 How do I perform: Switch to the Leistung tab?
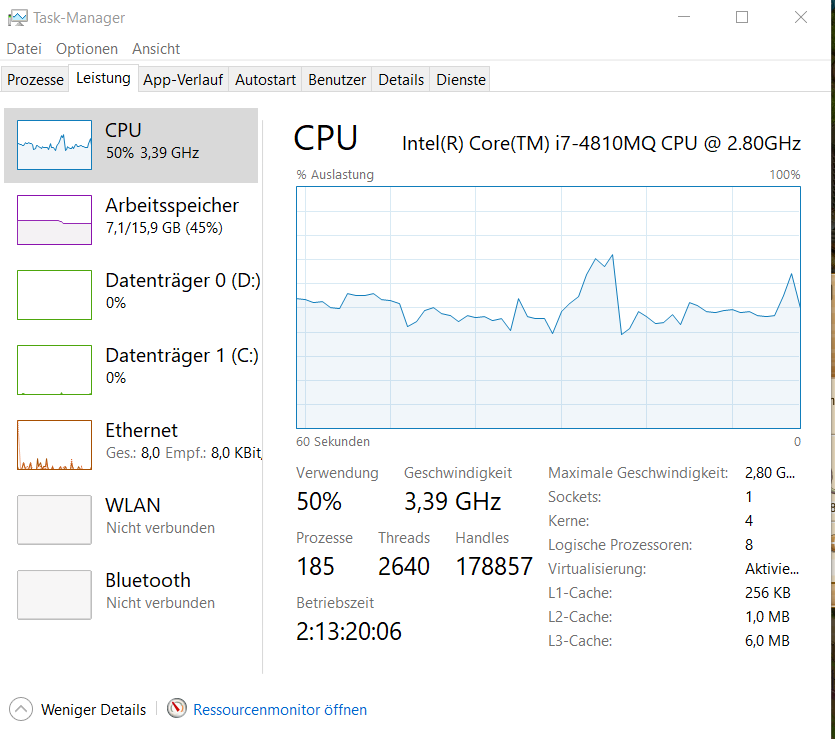click(x=103, y=78)
